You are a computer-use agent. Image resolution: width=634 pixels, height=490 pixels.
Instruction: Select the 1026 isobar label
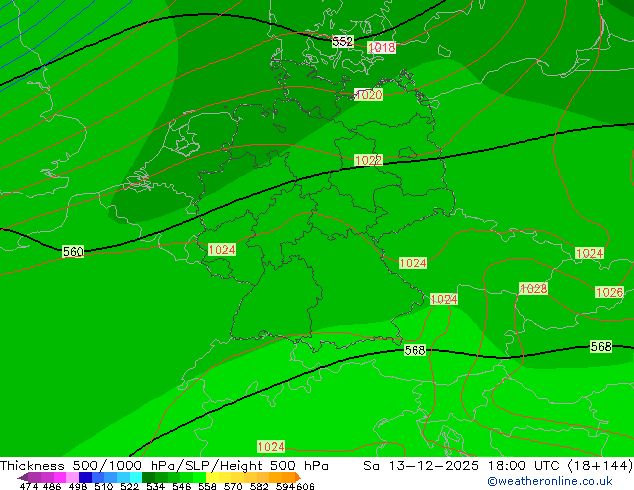609,292
